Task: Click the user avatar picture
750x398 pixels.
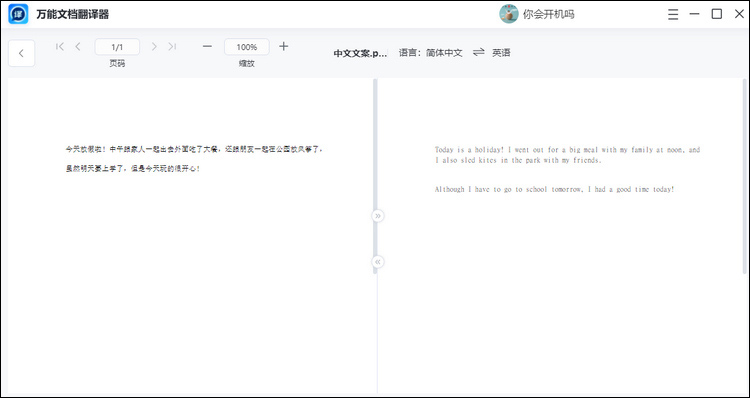Action: [509, 14]
